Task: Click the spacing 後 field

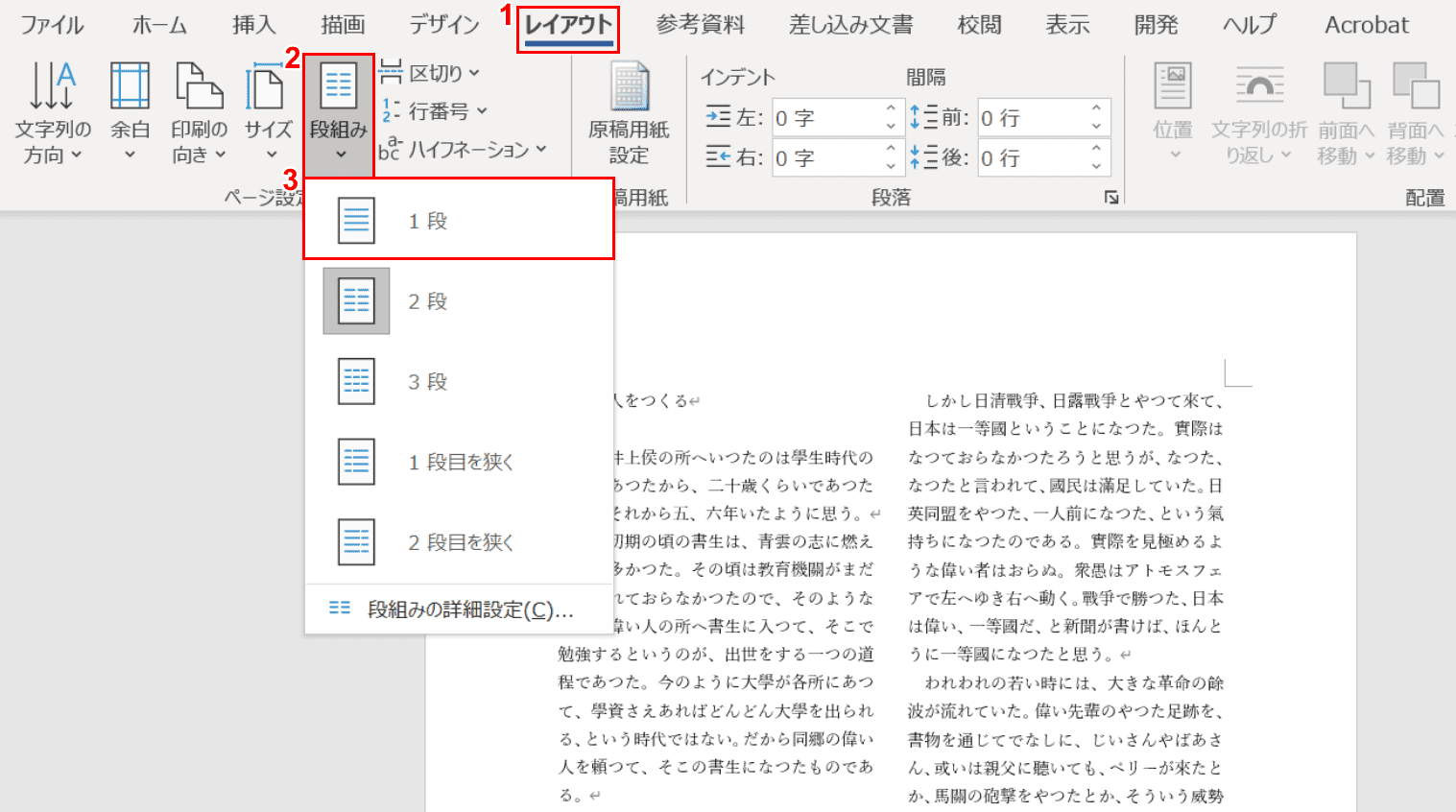Action: 1033,157
